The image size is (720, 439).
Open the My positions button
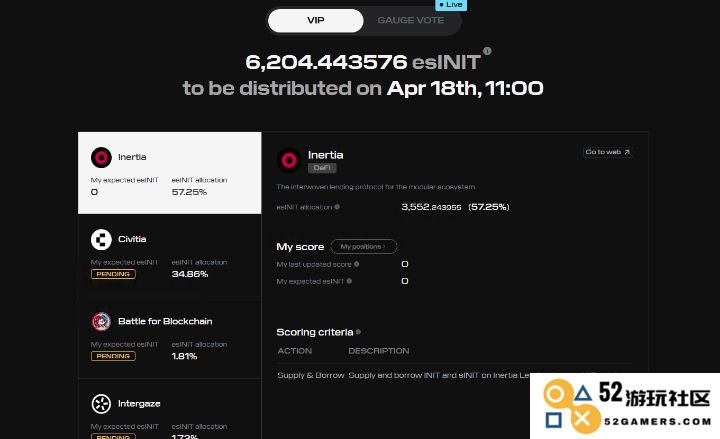coord(364,247)
